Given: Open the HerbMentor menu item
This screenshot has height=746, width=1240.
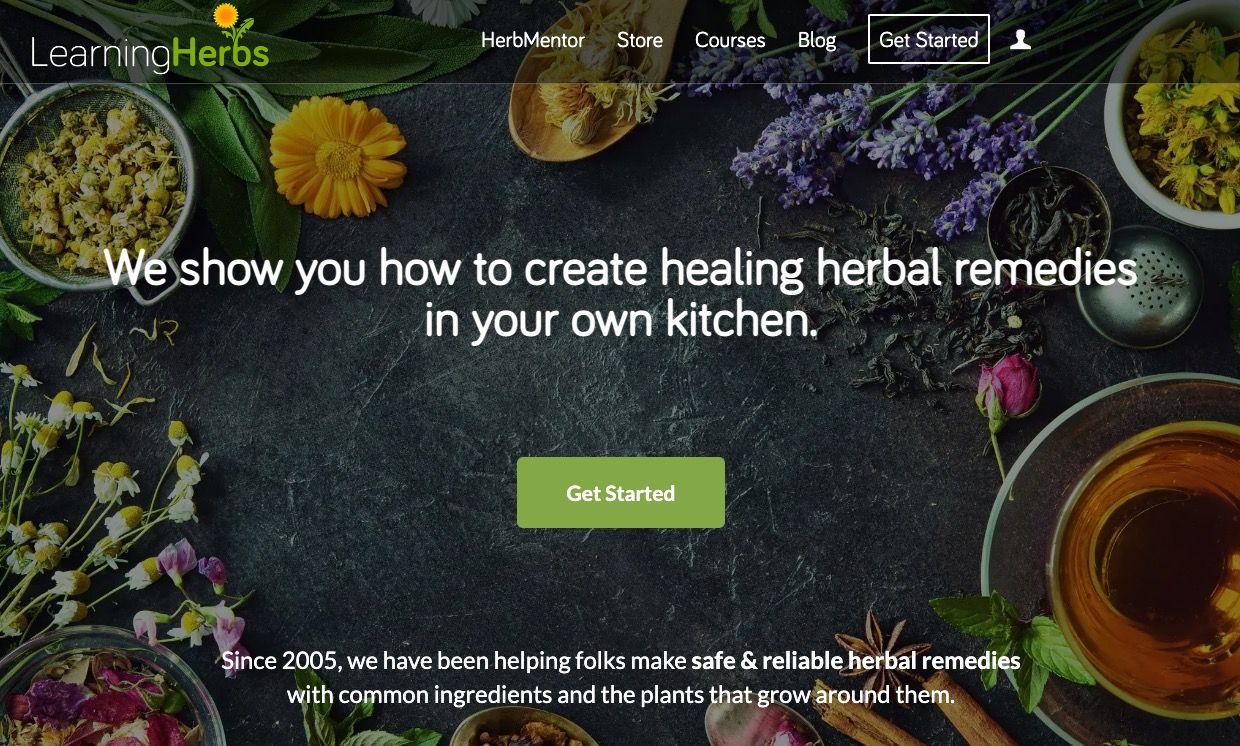Looking at the screenshot, I should tap(533, 40).
